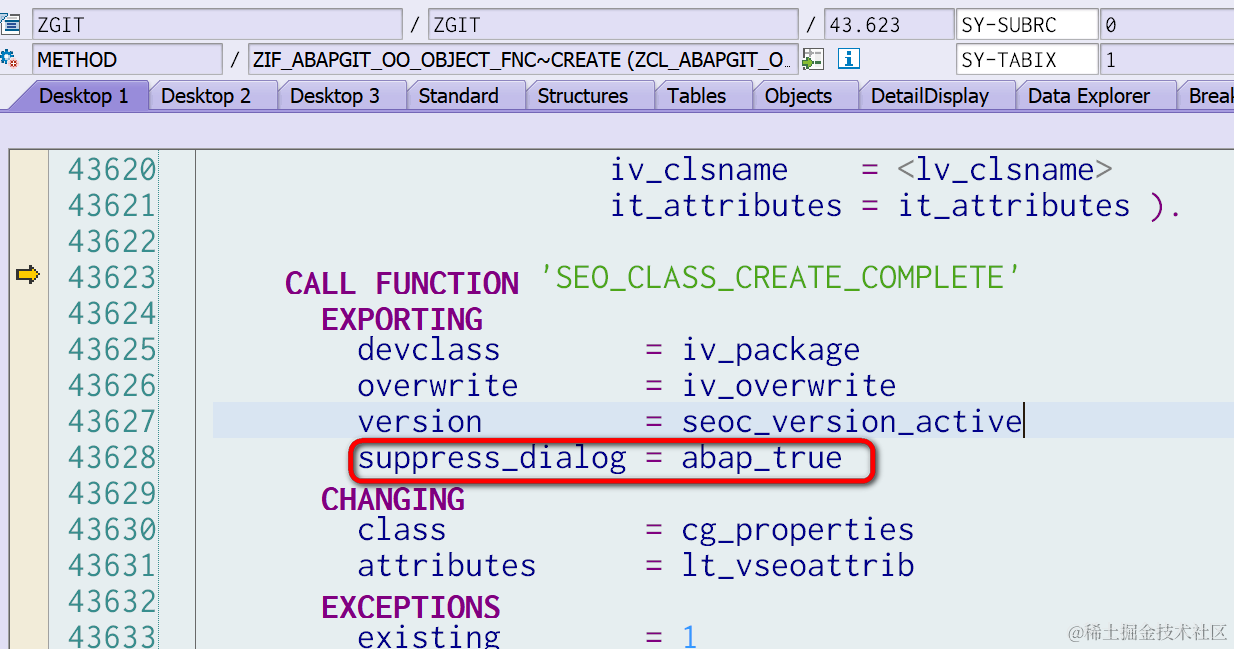Click the METHOD event type field

click(127, 60)
